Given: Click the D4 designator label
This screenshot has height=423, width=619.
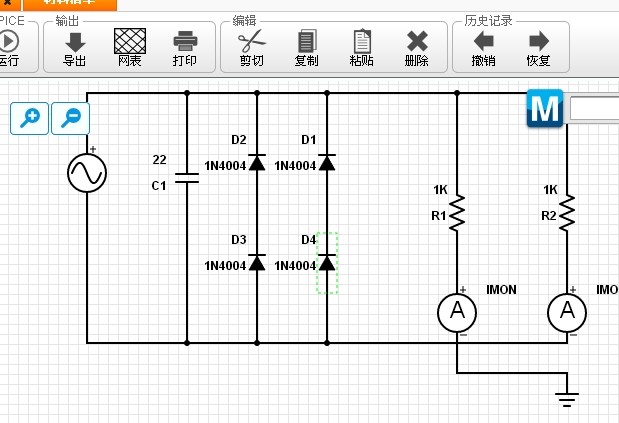Looking at the screenshot, I should tap(308, 240).
